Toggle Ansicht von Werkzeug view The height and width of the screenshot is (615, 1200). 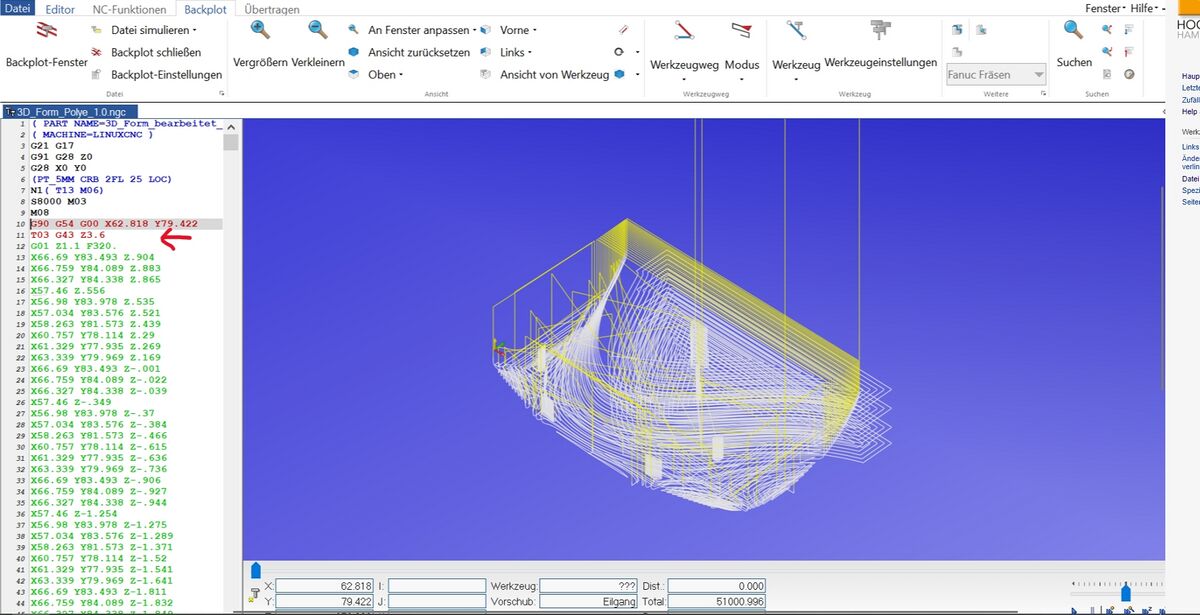(x=554, y=75)
